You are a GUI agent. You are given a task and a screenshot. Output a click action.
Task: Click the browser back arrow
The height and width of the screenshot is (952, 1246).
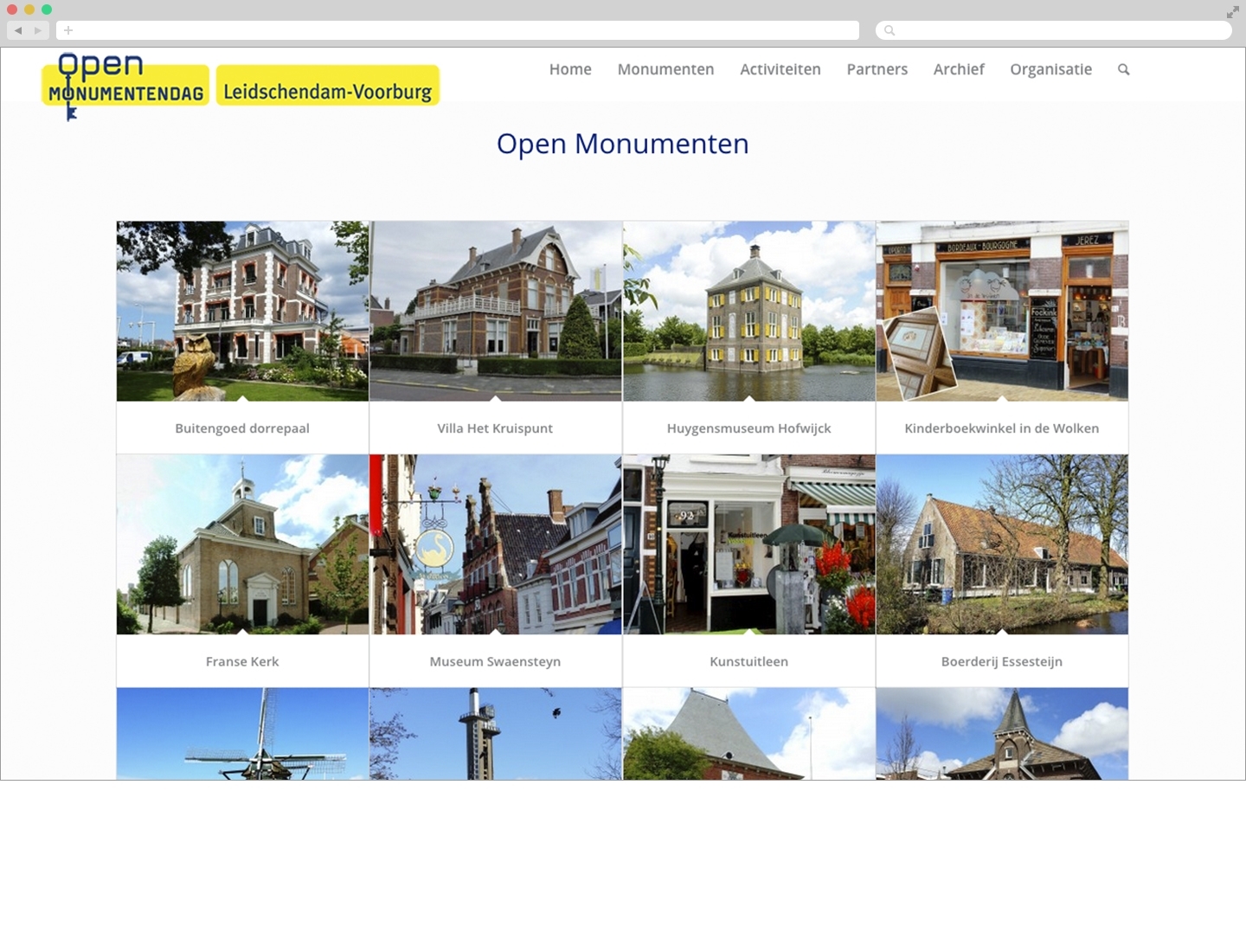click(x=16, y=30)
